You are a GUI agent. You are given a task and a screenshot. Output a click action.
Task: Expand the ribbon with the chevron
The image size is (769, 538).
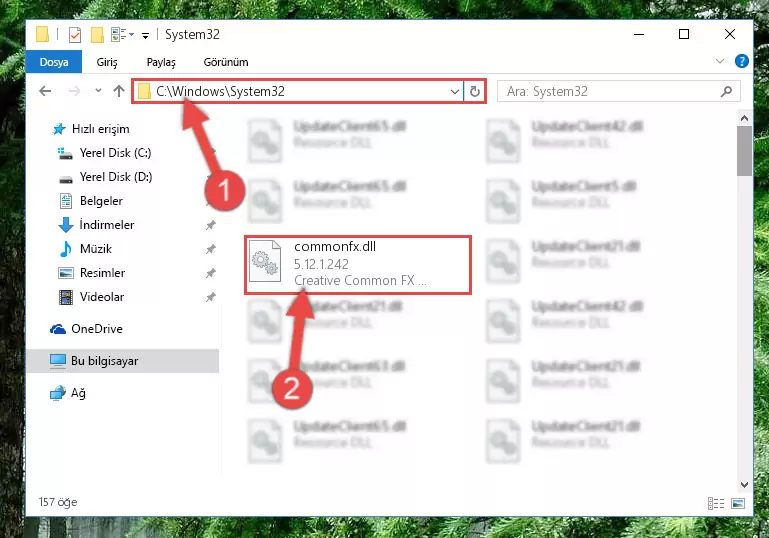[719, 61]
